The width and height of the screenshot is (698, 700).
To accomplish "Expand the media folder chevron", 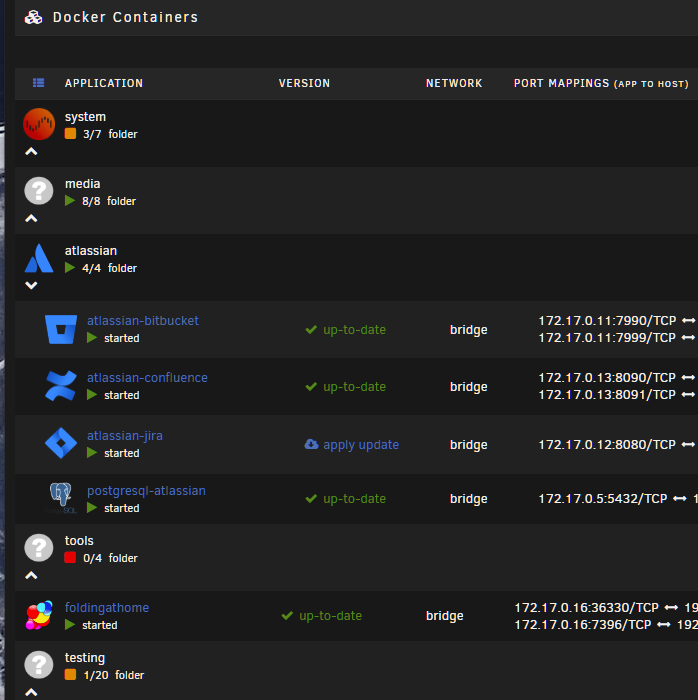I will pos(31,219).
